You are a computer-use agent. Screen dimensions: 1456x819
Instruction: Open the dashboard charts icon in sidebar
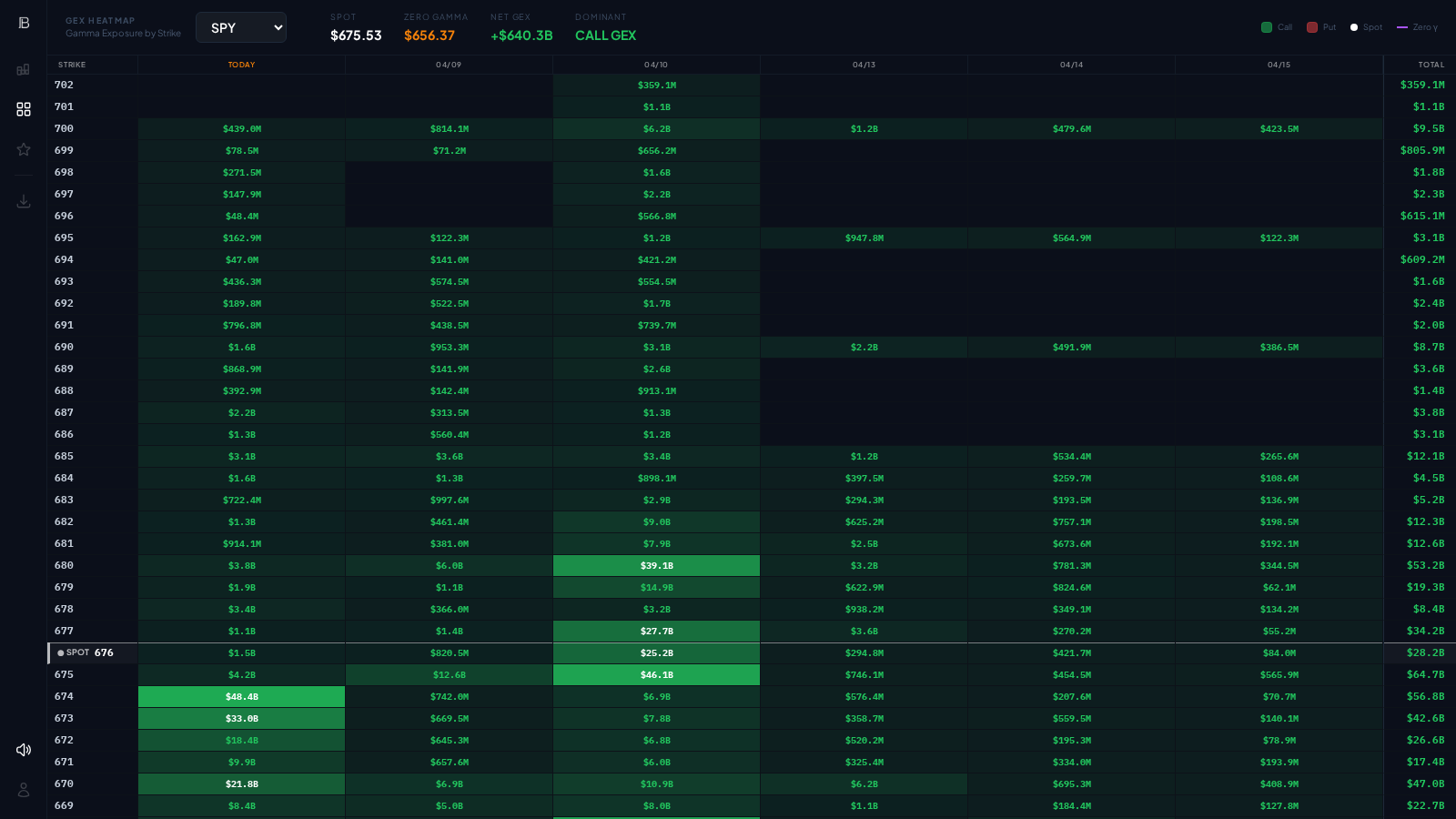tap(24, 69)
